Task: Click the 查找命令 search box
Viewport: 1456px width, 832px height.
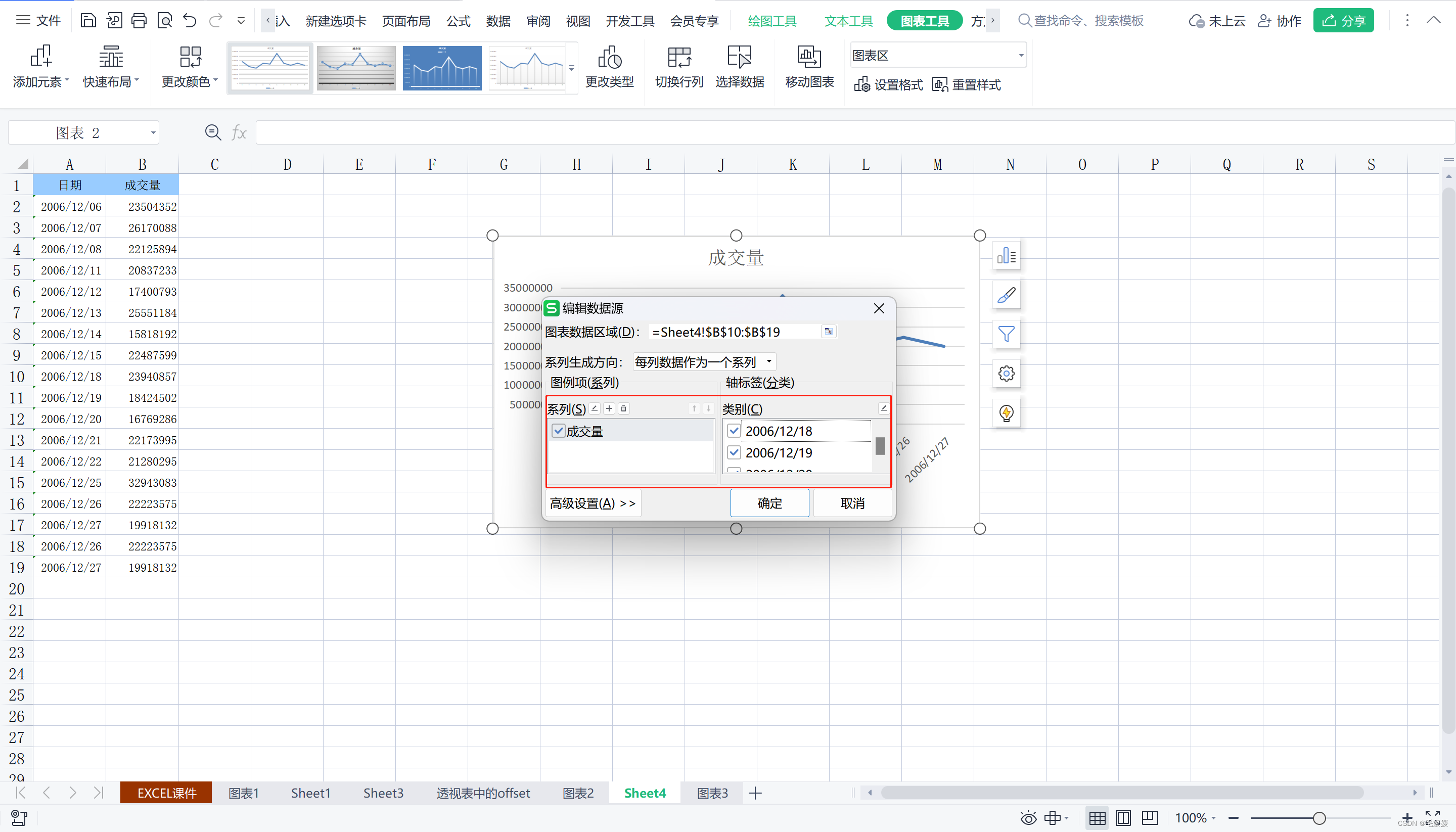Action: tap(1081, 21)
